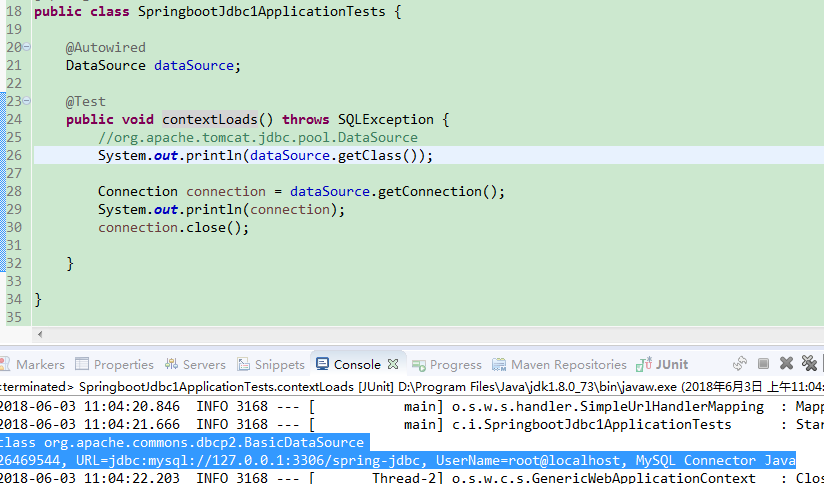Click the terminated launch description line
This screenshot has height=484, width=824.
point(412,387)
